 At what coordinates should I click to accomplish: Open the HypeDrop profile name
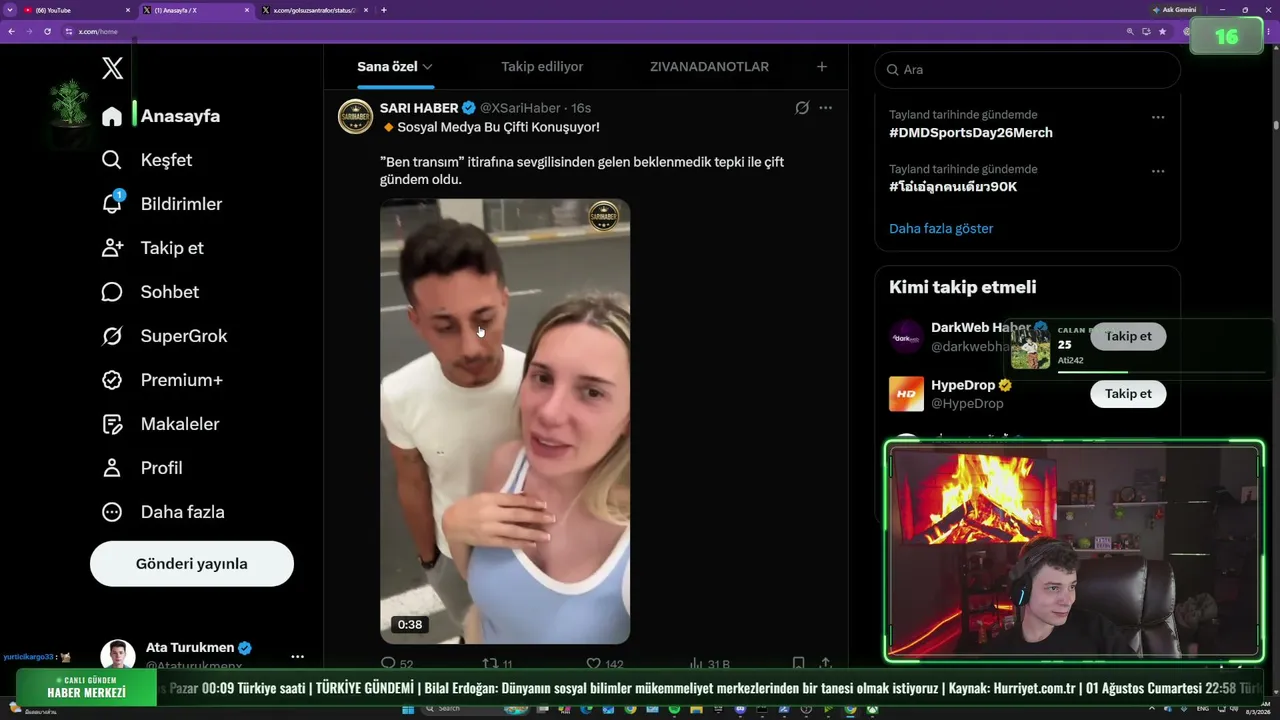(965, 385)
